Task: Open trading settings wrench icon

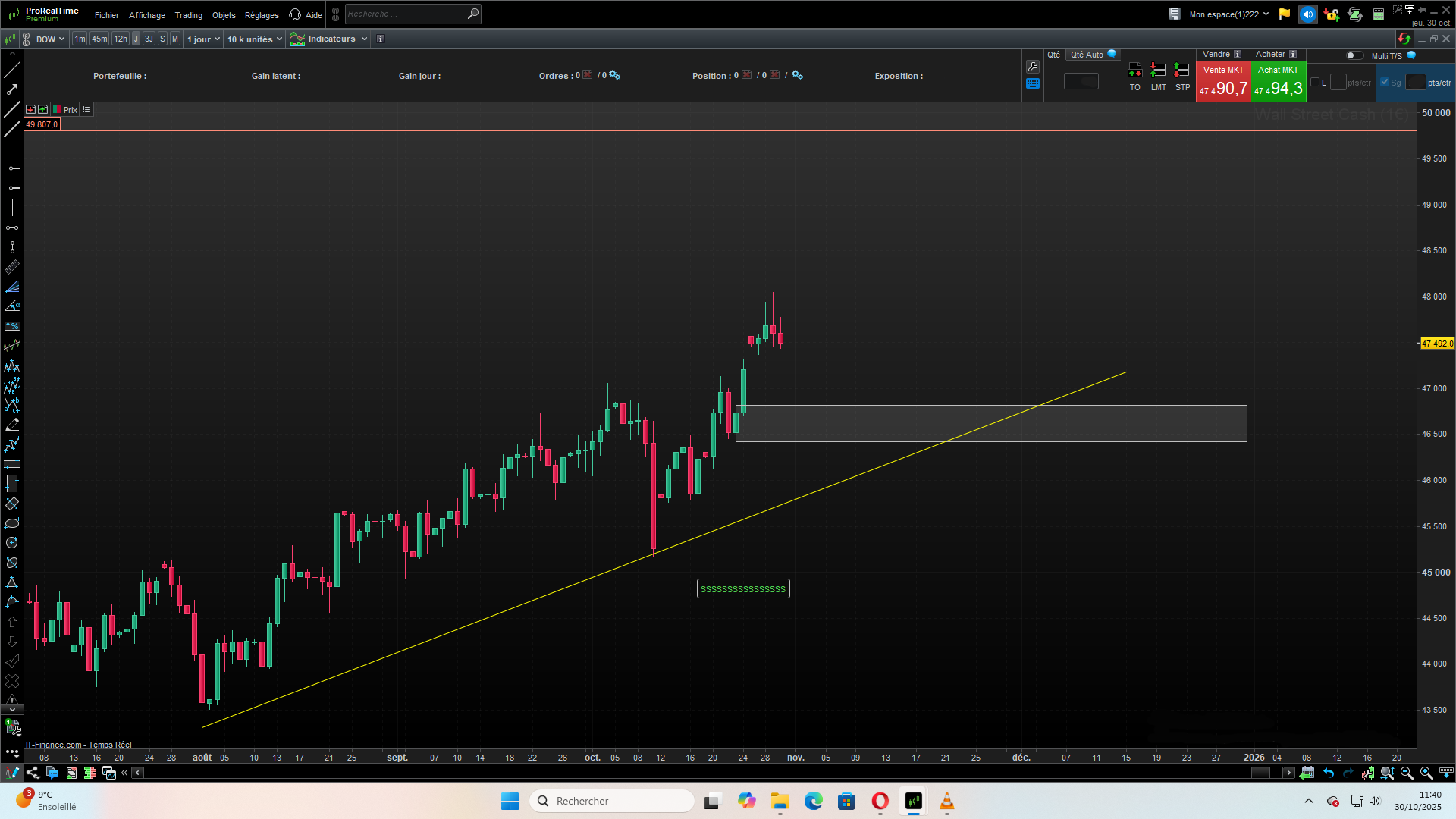Action: coord(1033,67)
